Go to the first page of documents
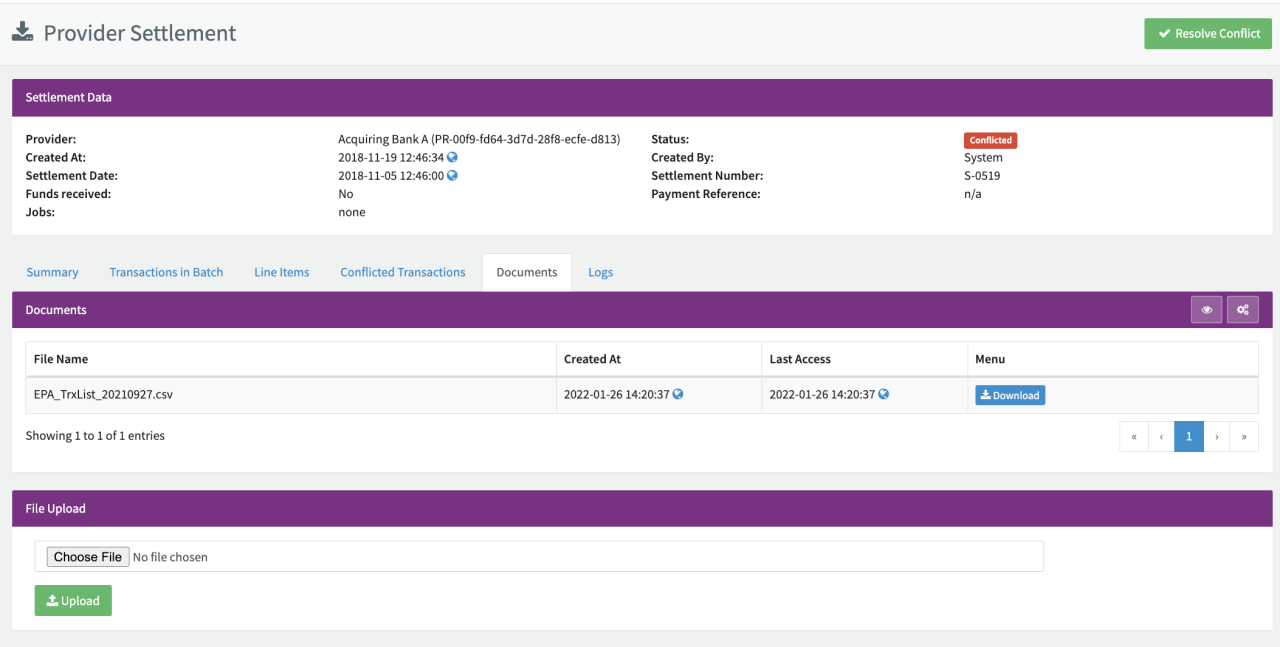The image size is (1280, 647). click(x=1134, y=437)
